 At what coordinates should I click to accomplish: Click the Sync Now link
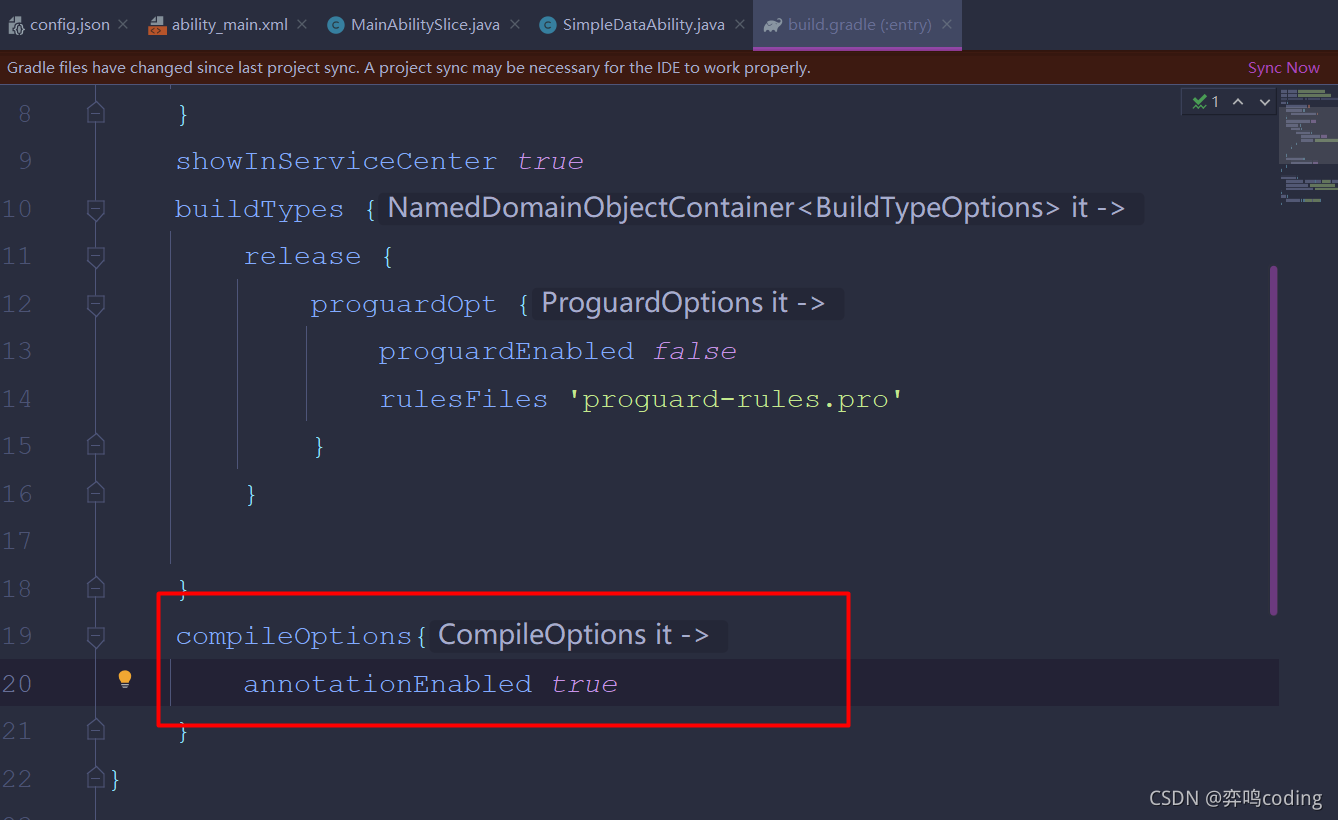1284,68
